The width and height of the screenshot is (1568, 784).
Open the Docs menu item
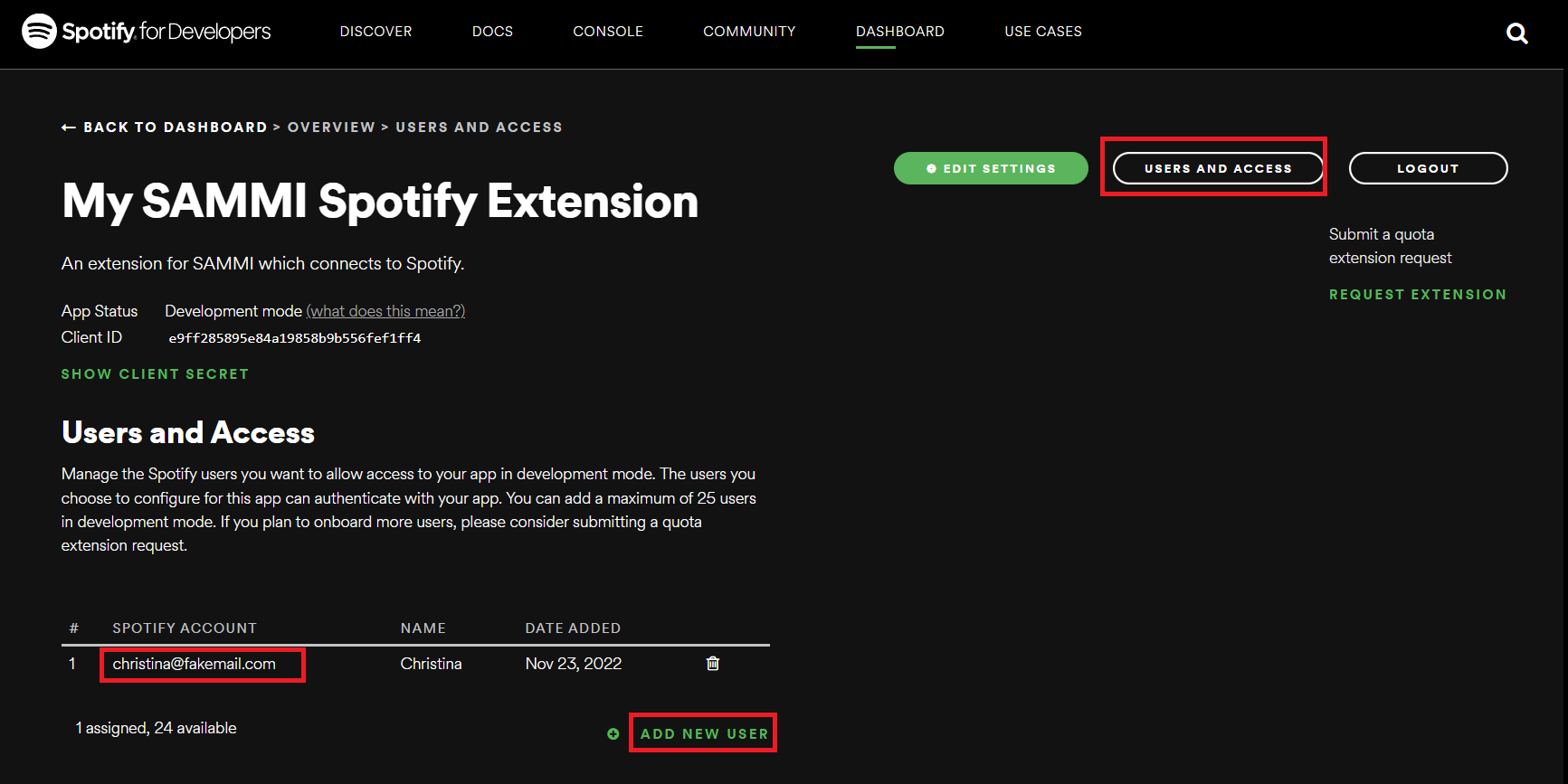click(492, 32)
